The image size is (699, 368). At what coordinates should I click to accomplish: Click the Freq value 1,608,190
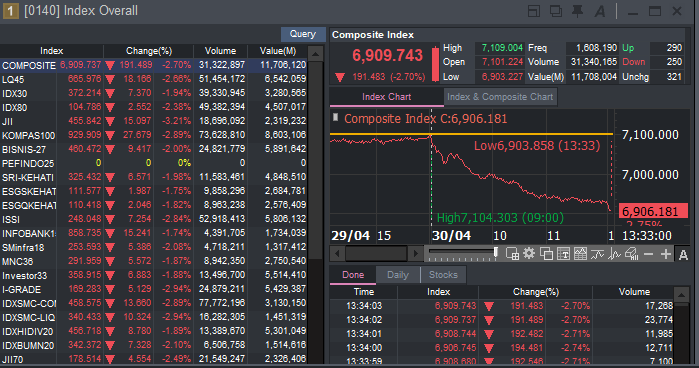click(x=596, y=48)
